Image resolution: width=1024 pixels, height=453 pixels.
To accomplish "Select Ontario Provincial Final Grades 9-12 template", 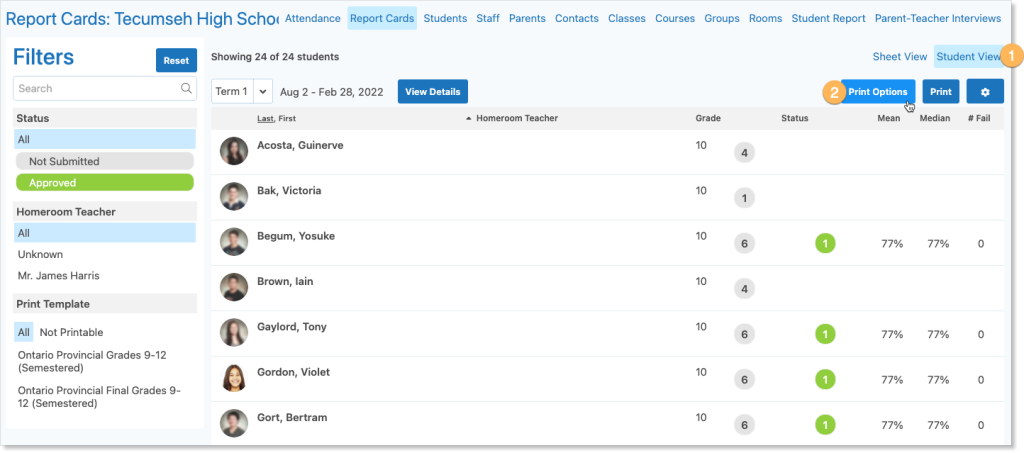I will click(99, 397).
